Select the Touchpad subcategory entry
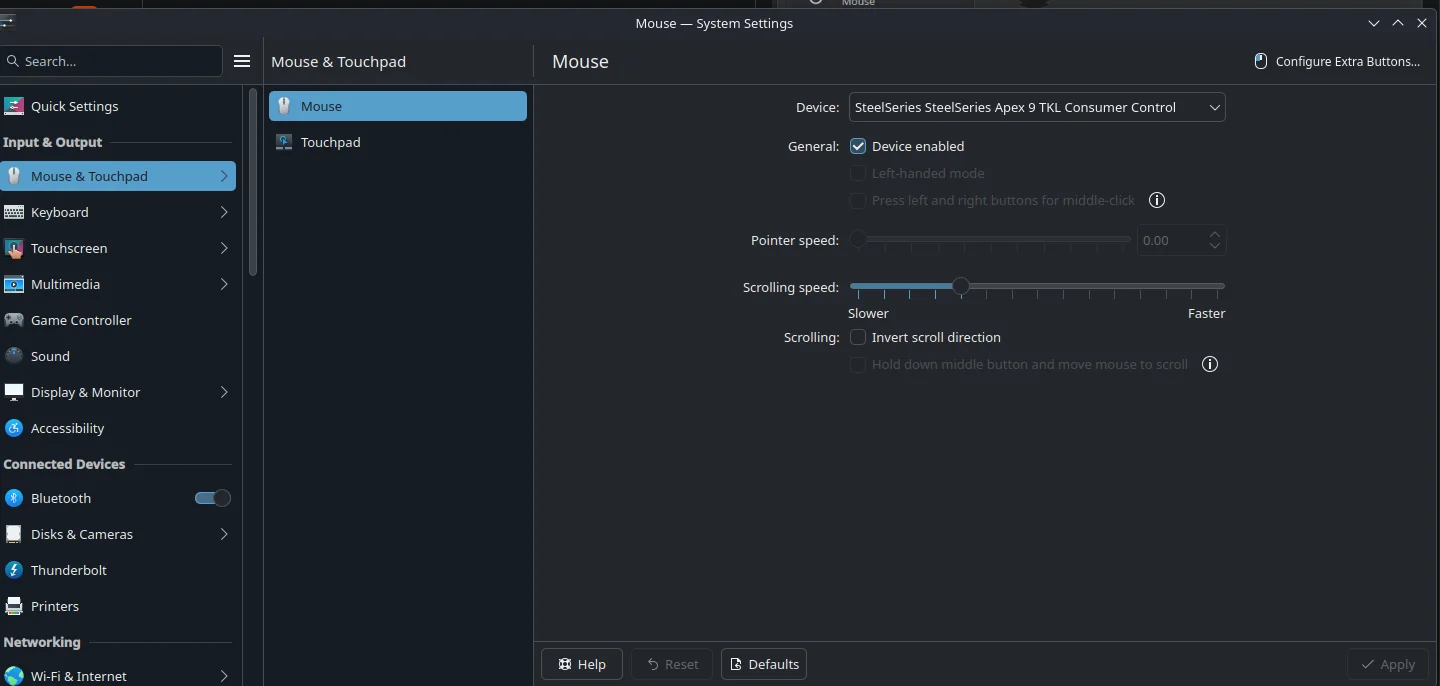The image size is (1440, 686). pos(398,142)
